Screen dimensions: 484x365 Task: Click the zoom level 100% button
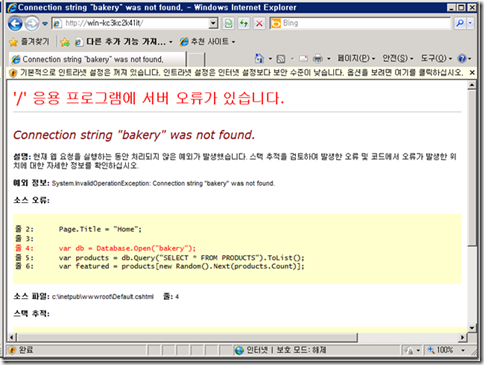pyautogui.click(x=441, y=350)
